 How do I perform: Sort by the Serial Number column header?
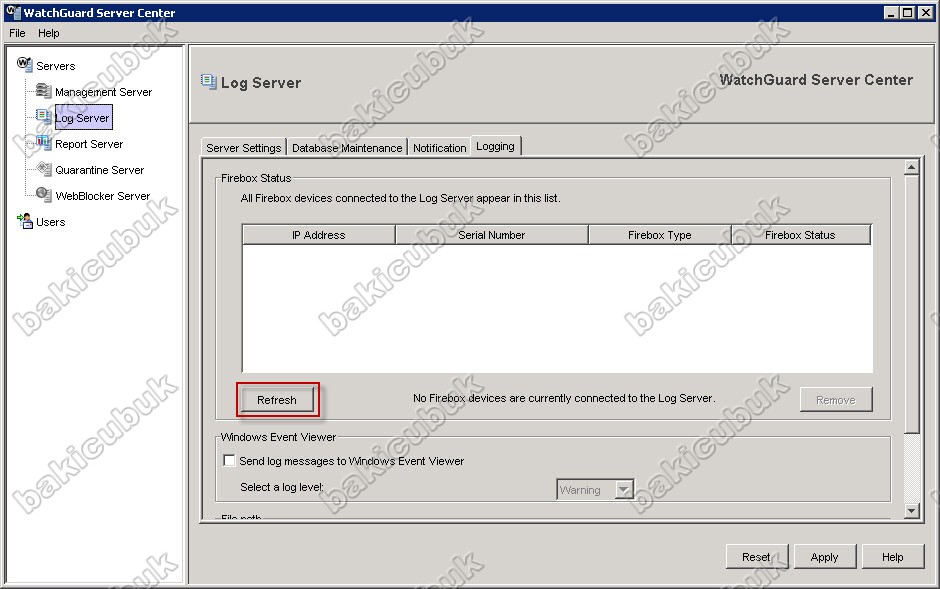pyautogui.click(x=492, y=235)
